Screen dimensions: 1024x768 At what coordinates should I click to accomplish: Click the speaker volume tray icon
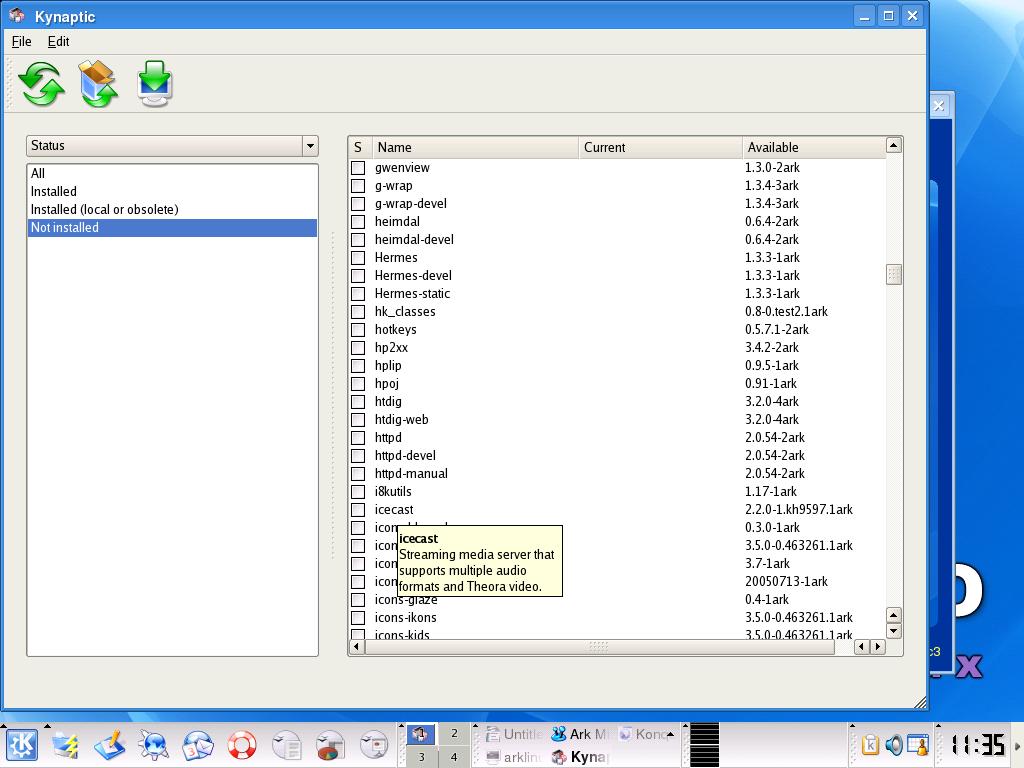pyautogui.click(x=893, y=745)
